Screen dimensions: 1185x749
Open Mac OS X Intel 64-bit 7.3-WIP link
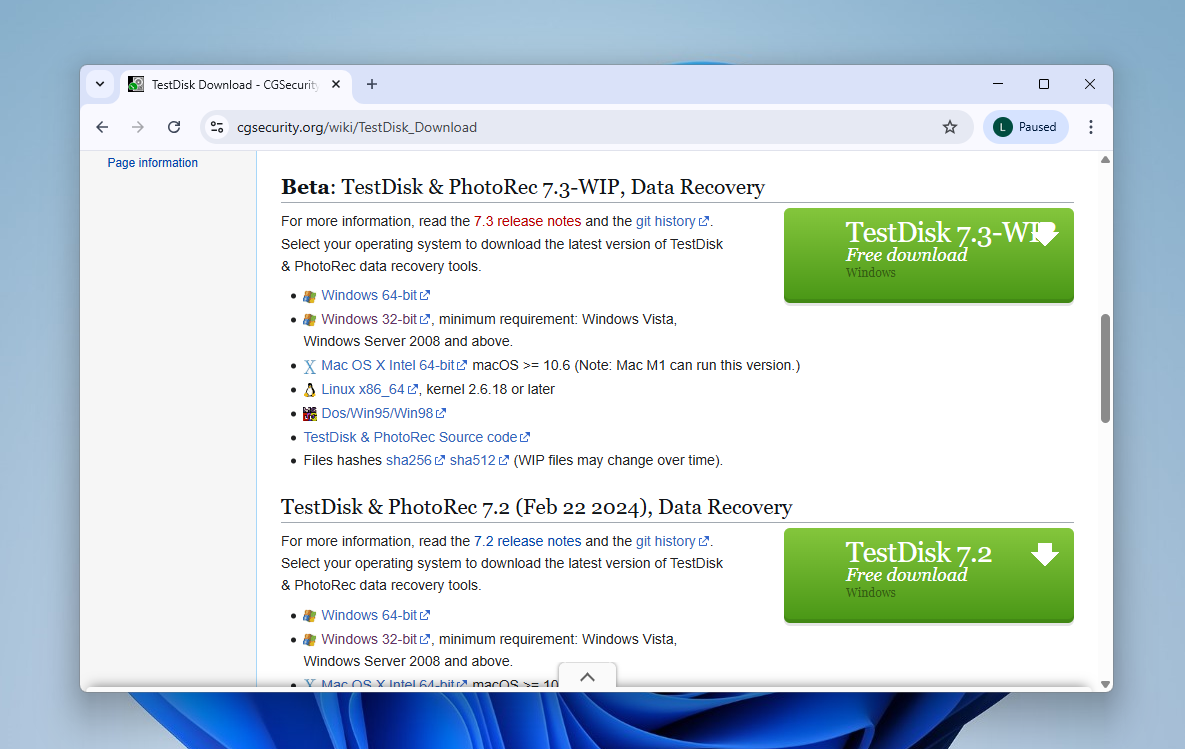[x=393, y=365]
